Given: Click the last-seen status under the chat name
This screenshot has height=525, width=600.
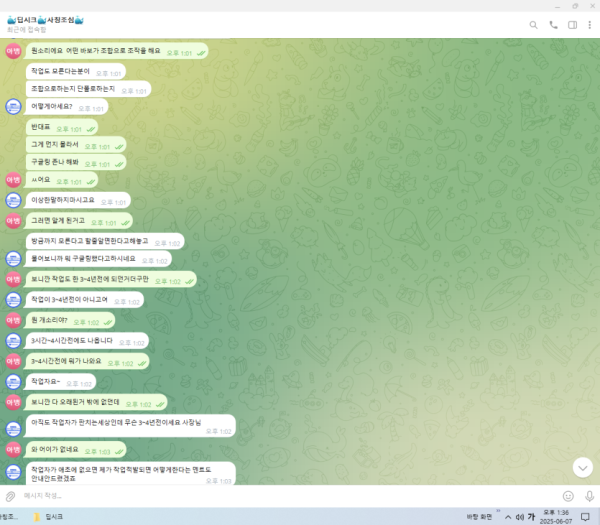Looking at the screenshot, I should click(x=26, y=30).
